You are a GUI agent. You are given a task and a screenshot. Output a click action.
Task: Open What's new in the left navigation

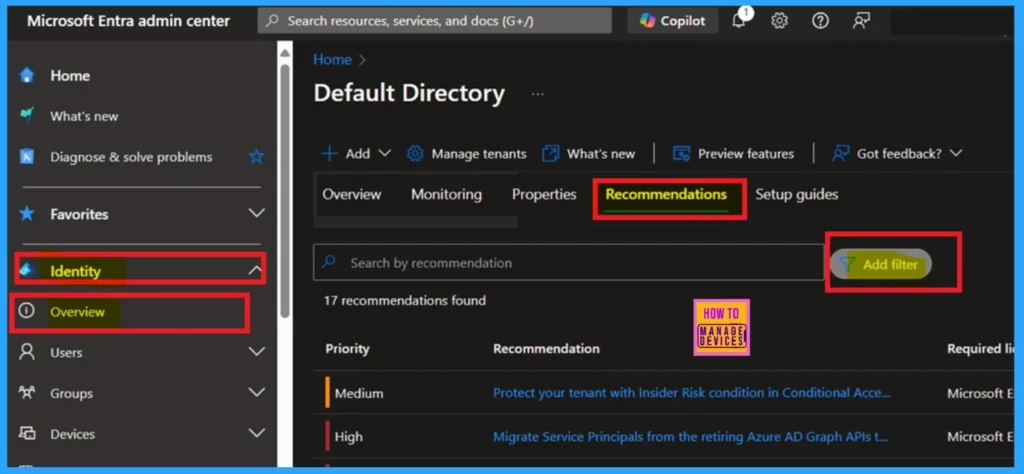click(84, 116)
